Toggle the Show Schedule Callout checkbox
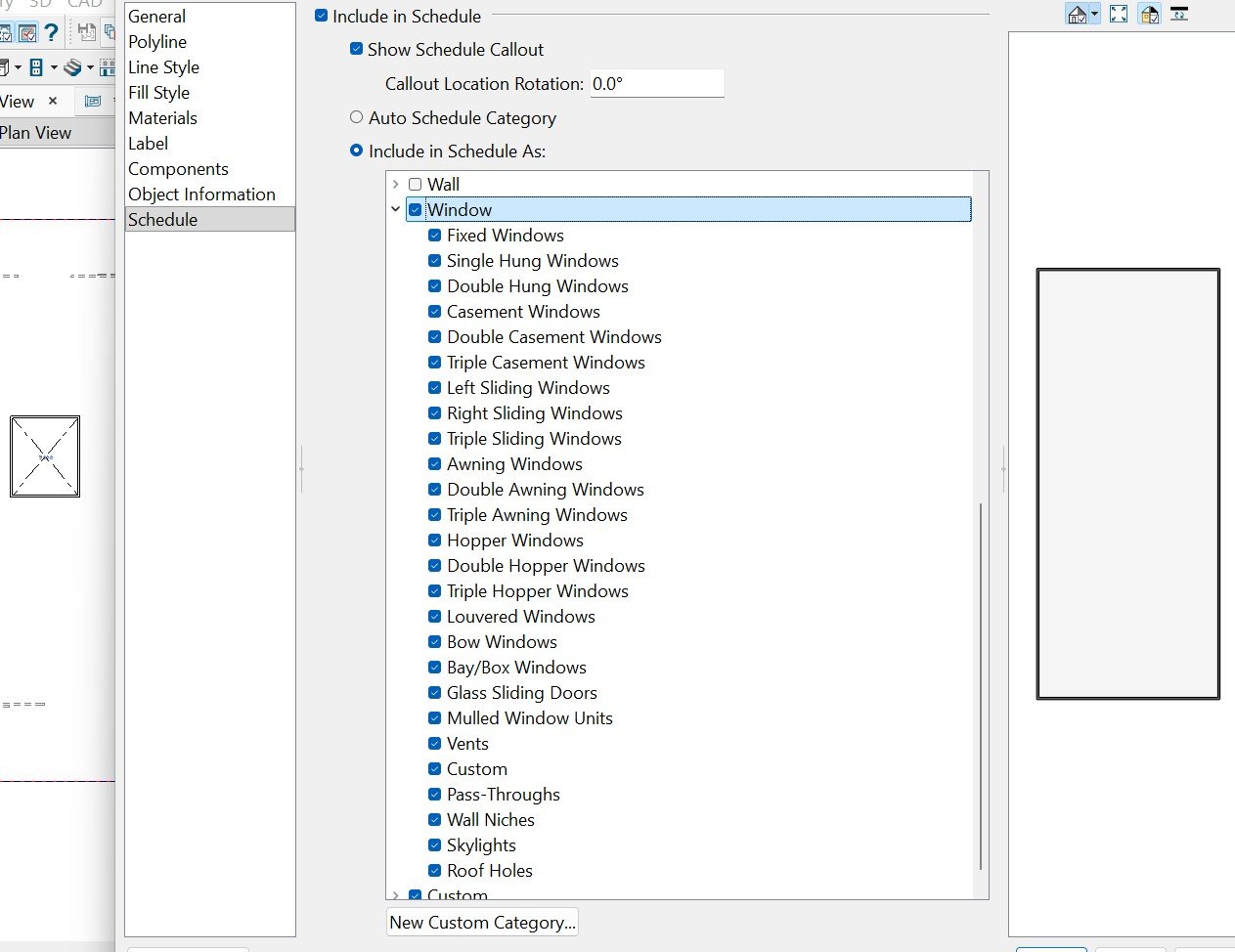 pyautogui.click(x=356, y=49)
